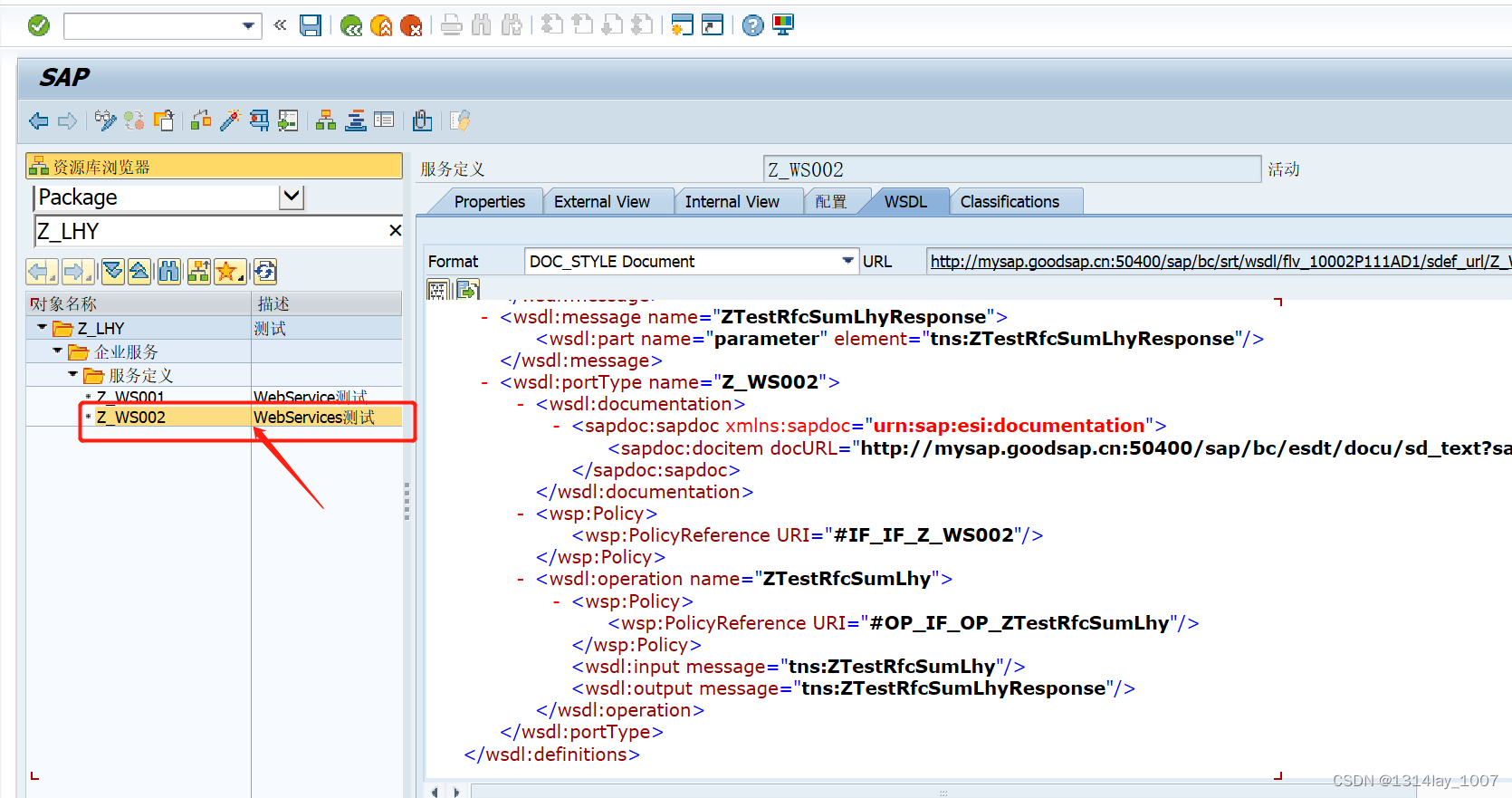This screenshot has width=1512, height=798.
Task: Switch to the 配置 tab
Action: click(830, 201)
